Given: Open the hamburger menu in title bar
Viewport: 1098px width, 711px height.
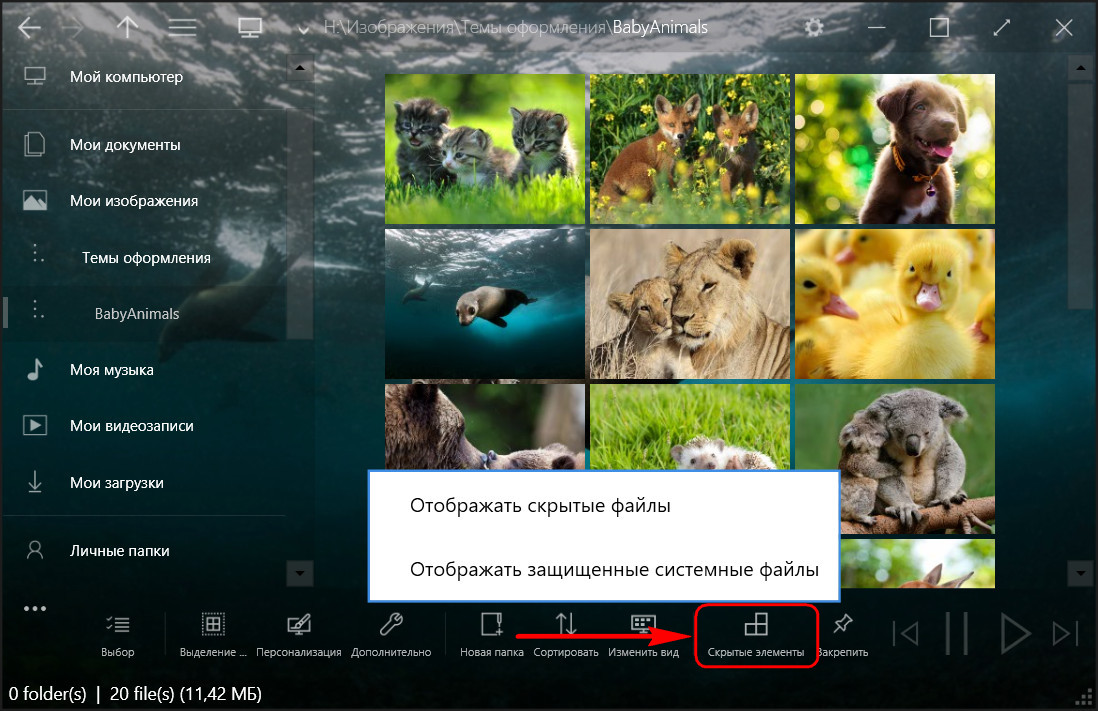Looking at the screenshot, I should pyautogui.click(x=182, y=27).
